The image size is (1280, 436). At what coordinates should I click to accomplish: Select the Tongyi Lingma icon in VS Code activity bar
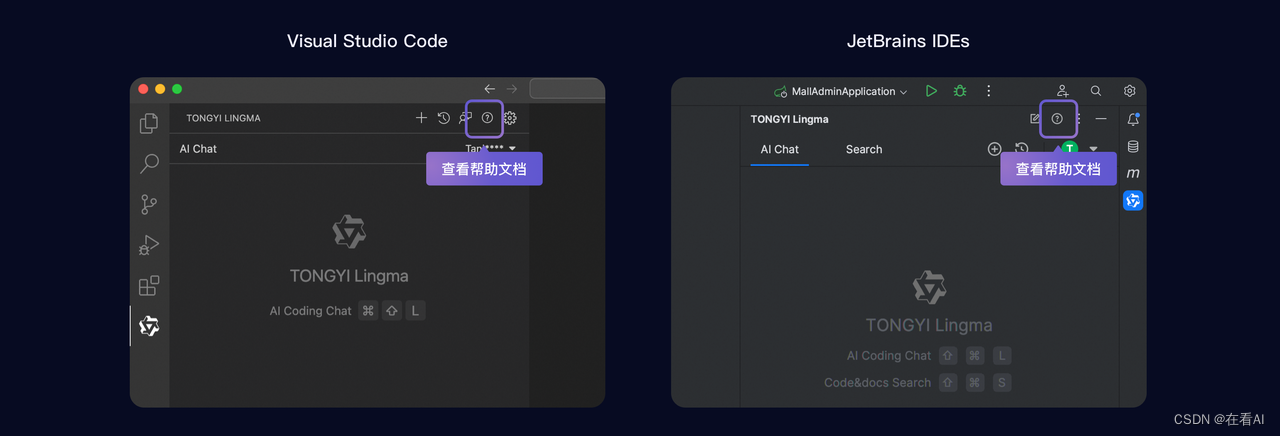click(149, 326)
